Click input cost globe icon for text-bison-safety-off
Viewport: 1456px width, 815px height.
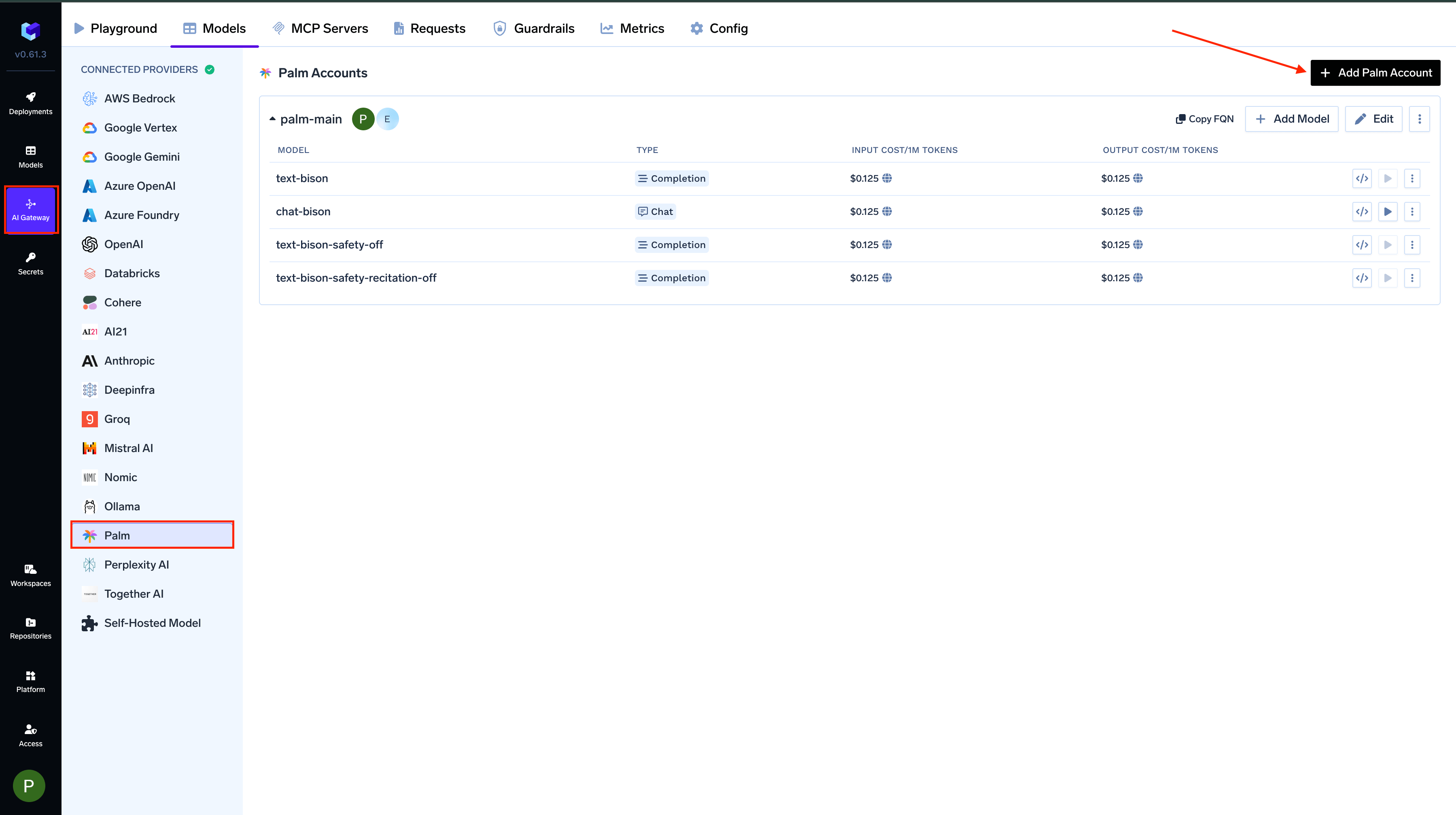[x=887, y=245]
